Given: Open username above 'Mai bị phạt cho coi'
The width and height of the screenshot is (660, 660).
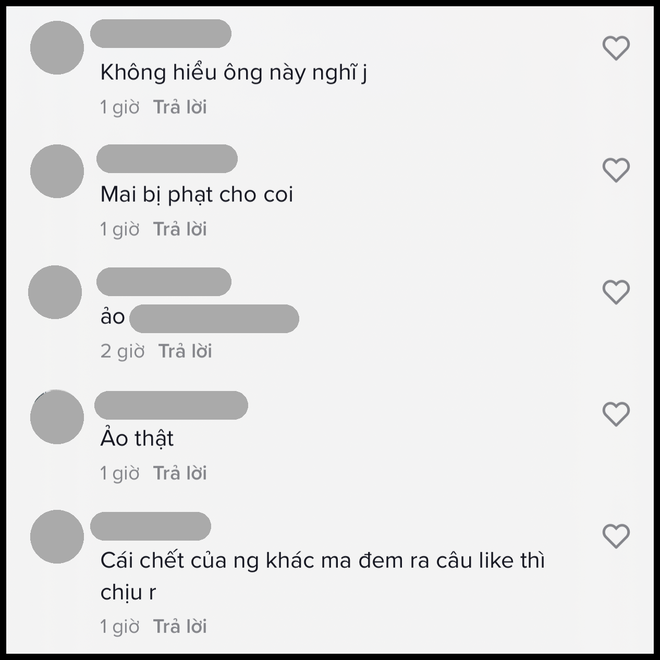Looking at the screenshot, I should click(167, 159).
